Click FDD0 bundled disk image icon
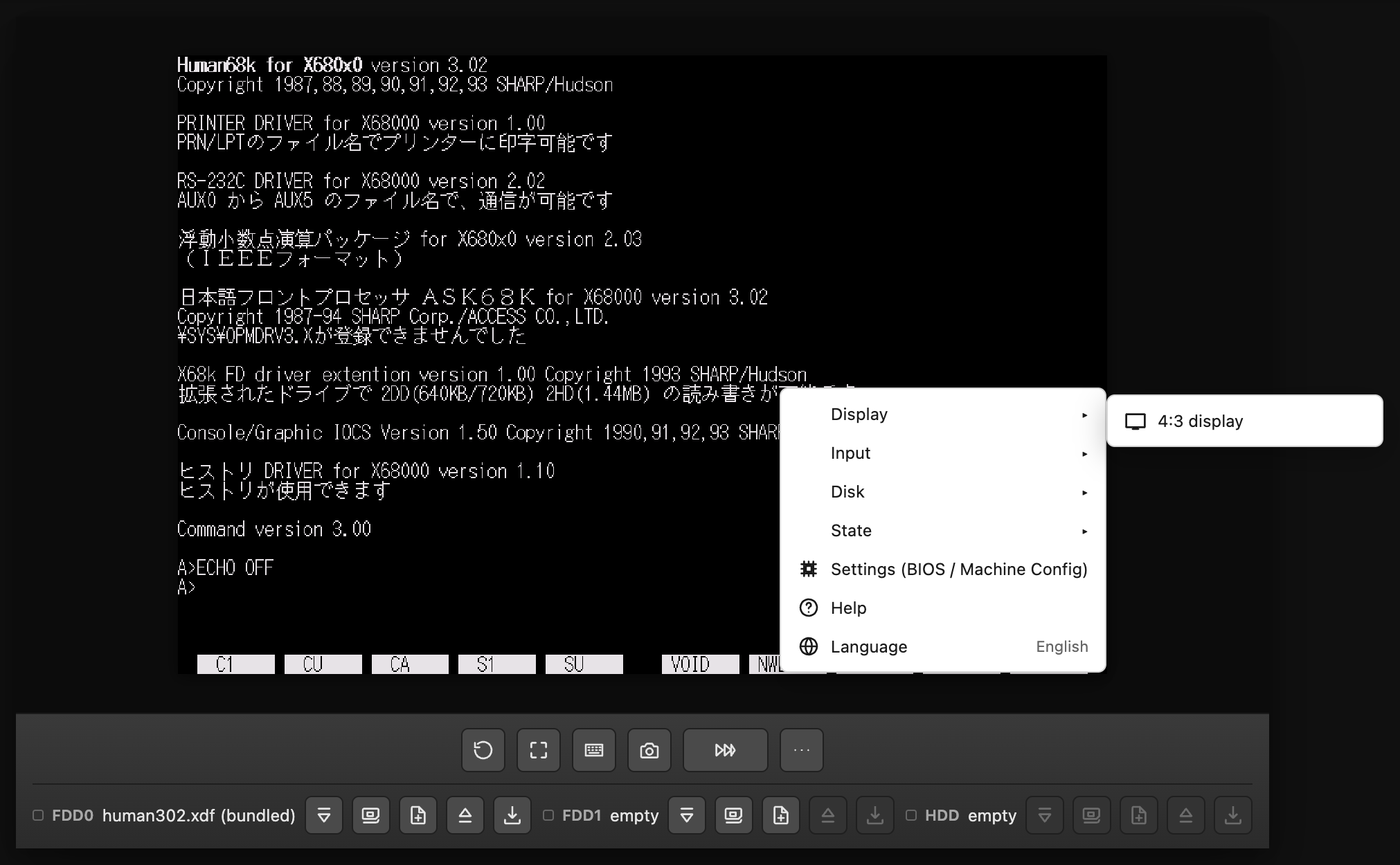Image resolution: width=1400 pixels, height=865 pixels. pyautogui.click(x=371, y=815)
